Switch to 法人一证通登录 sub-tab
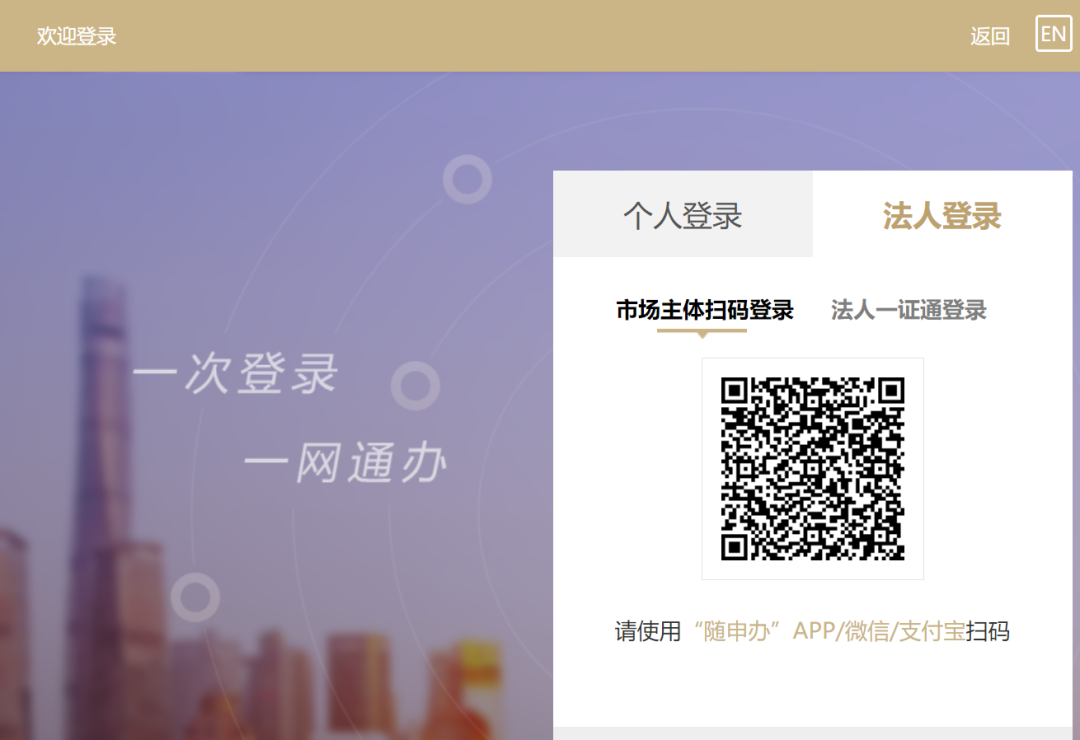Image resolution: width=1080 pixels, height=740 pixels. (908, 310)
